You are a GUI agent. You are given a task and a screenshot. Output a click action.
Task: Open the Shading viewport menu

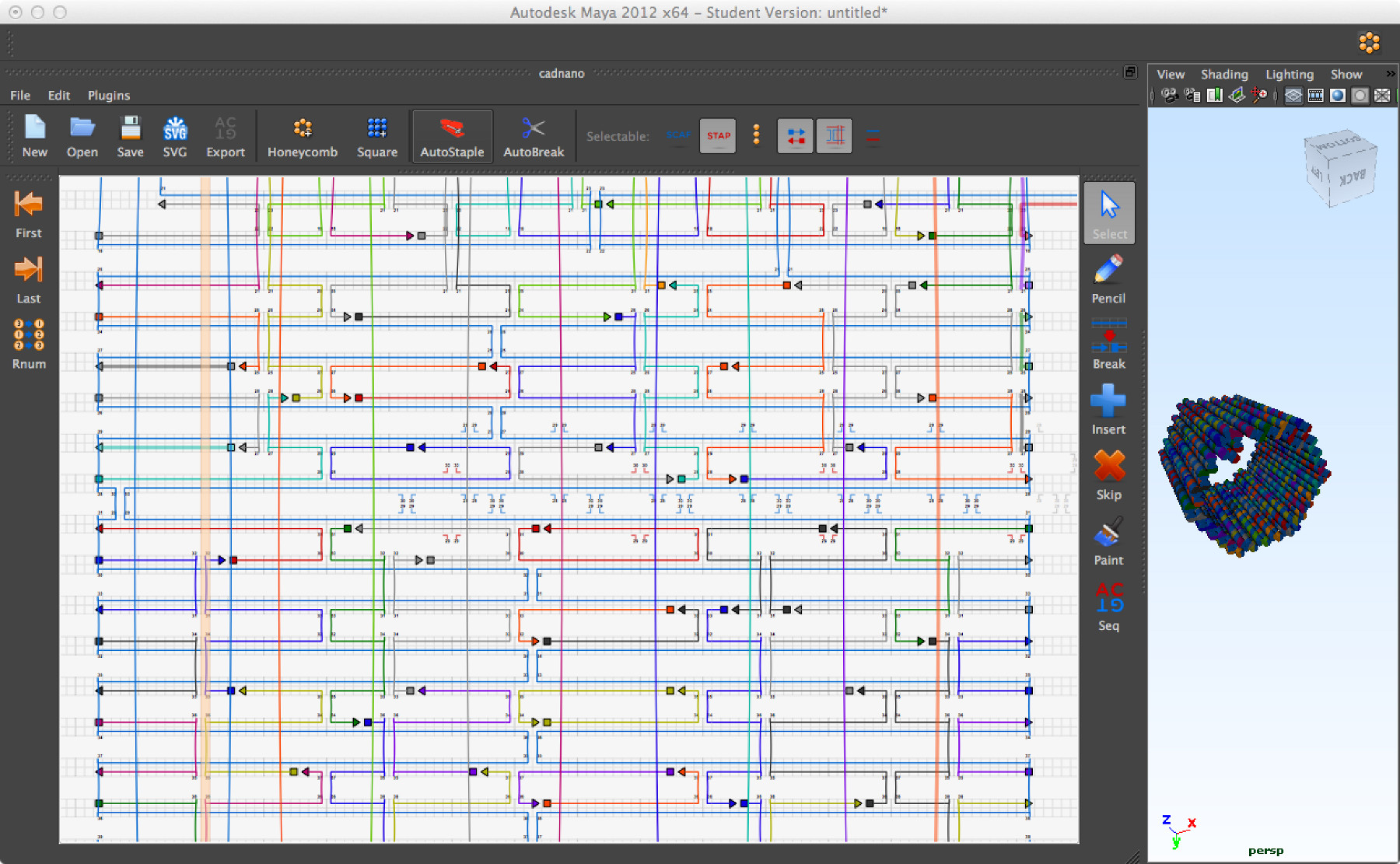tap(1223, 75)
